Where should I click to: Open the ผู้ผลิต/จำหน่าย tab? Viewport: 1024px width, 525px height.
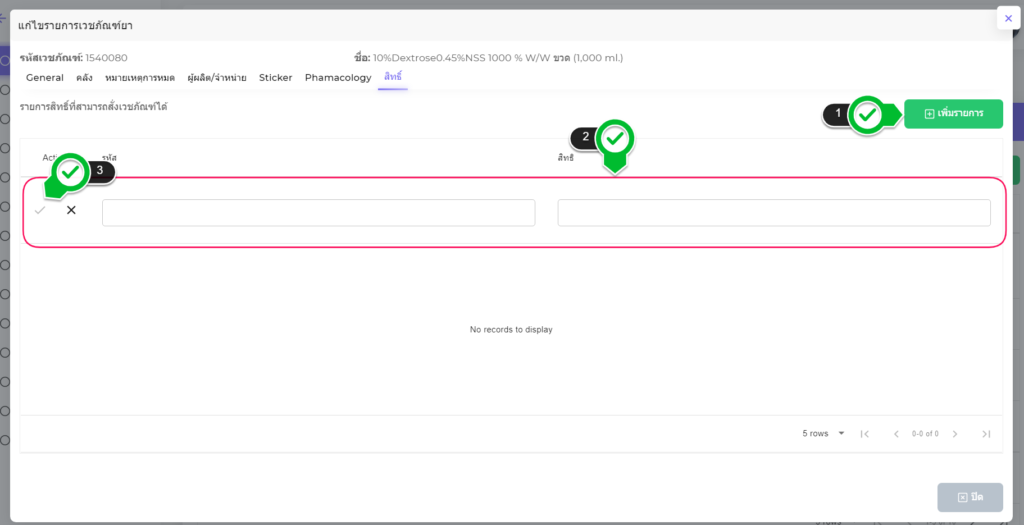click(217, 78)
